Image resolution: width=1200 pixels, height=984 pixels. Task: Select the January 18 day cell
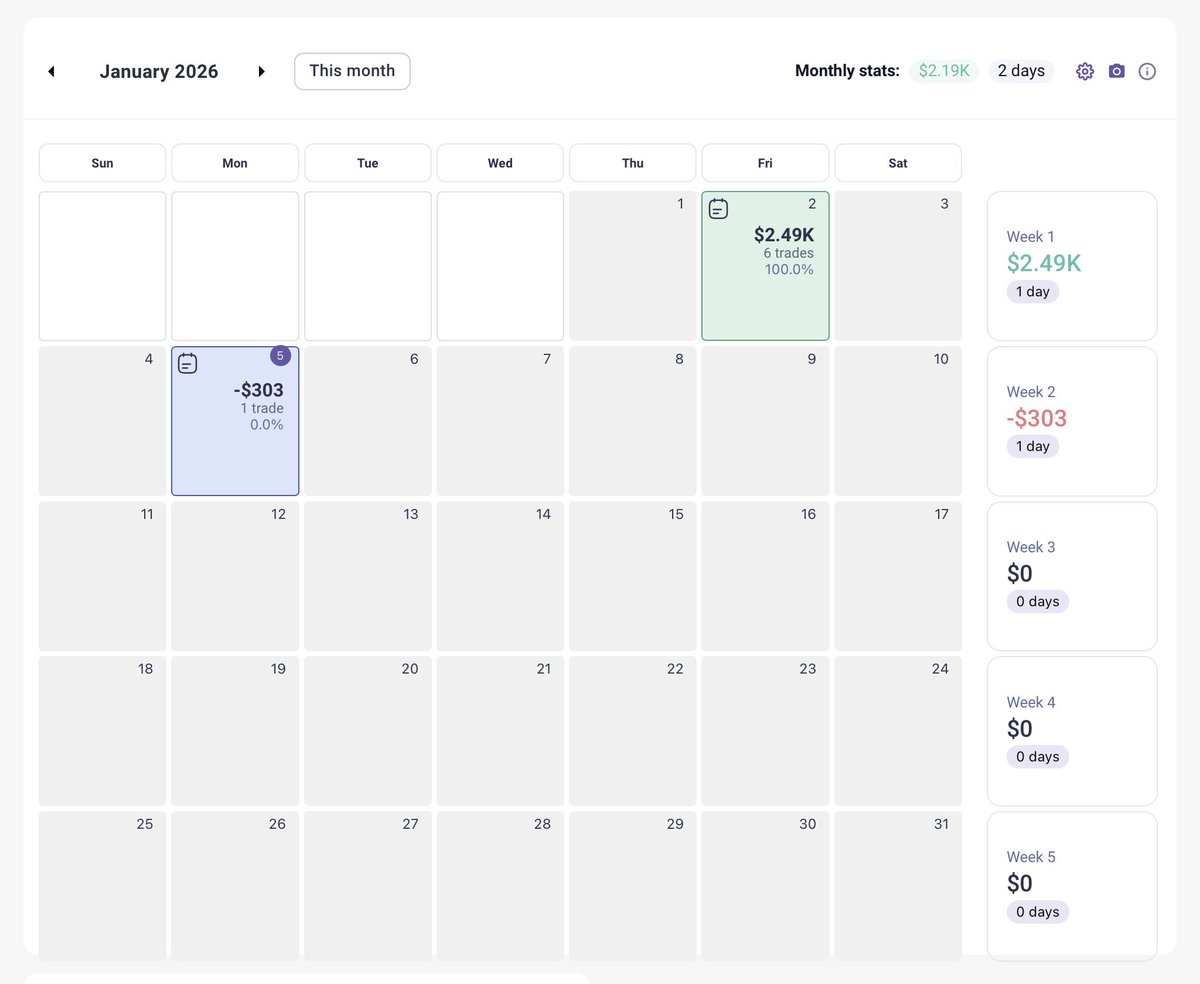tap(102, 731)
